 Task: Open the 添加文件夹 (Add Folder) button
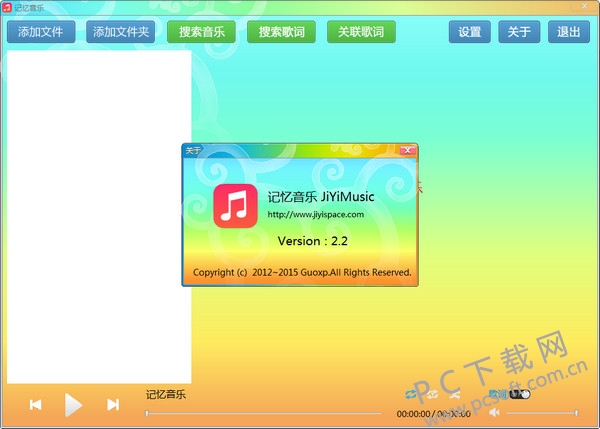(121, 32)
